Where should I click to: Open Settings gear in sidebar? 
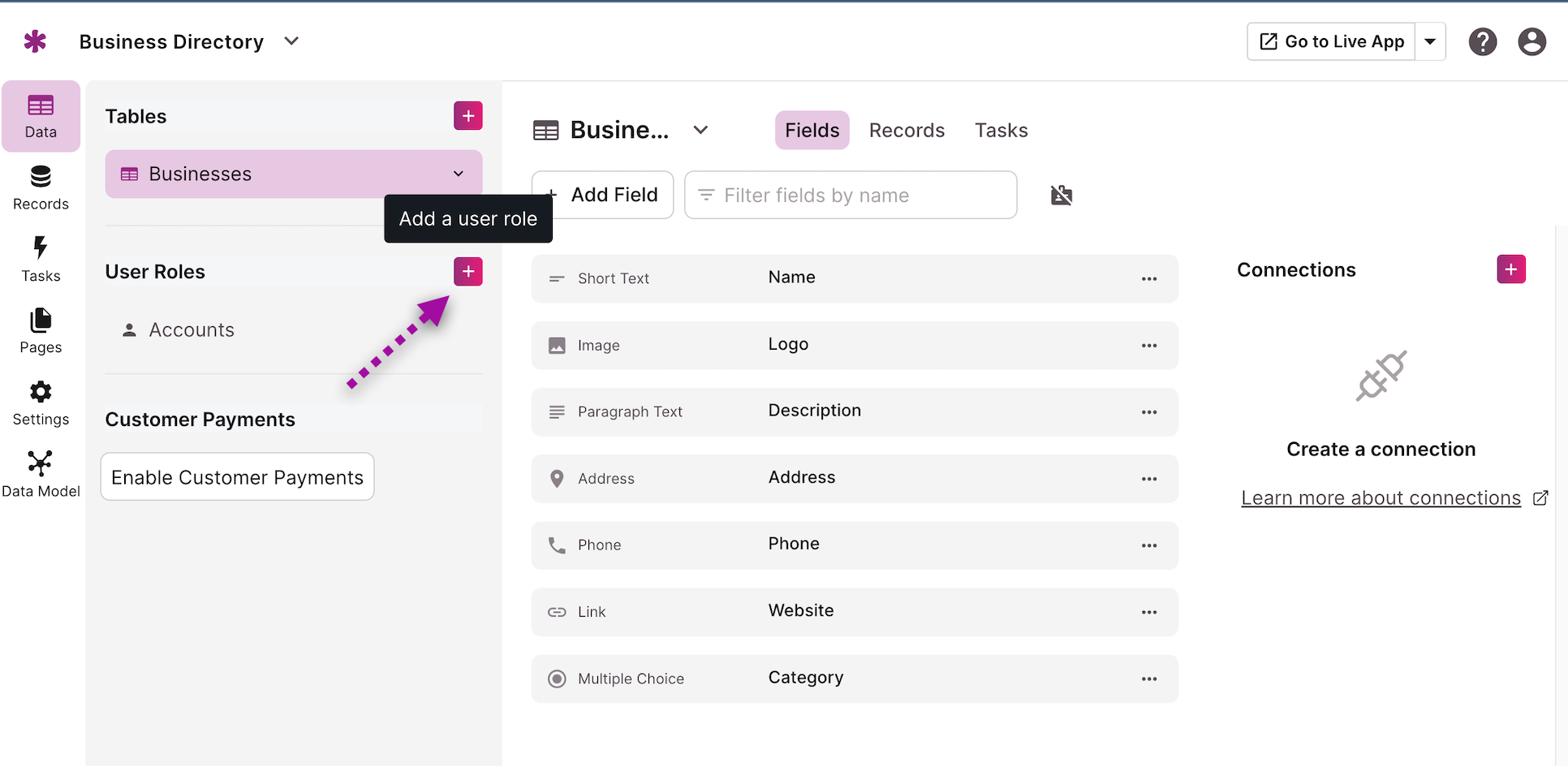(x=41, y=403)
